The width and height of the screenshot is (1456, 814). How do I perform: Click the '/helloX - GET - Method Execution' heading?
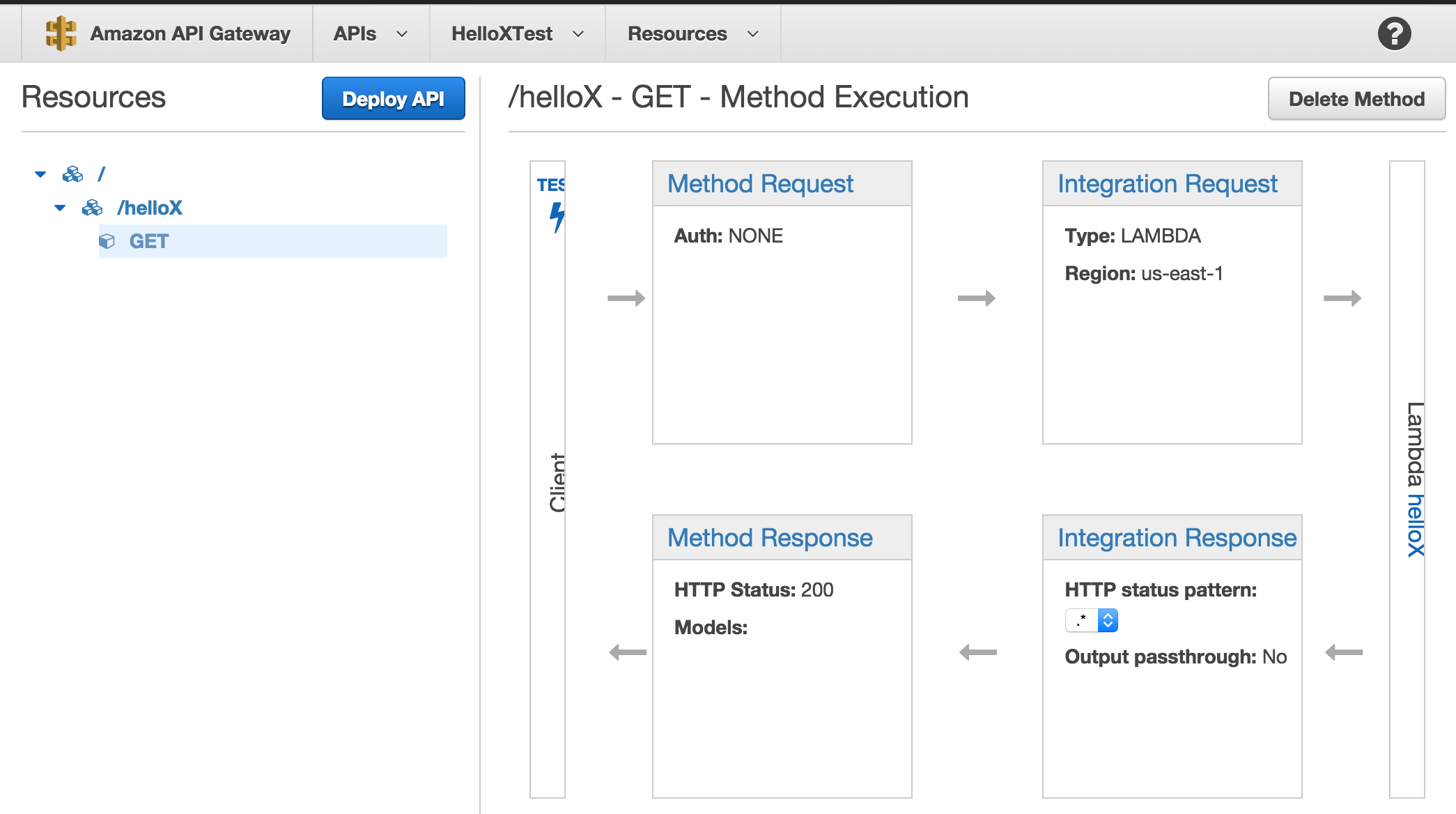(x=738, y=97)
